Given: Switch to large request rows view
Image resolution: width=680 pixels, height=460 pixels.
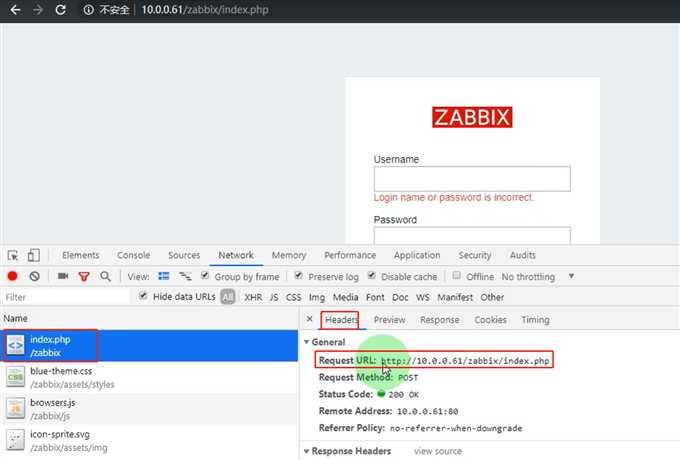Looking at the screenshot, I should [163, 276].
